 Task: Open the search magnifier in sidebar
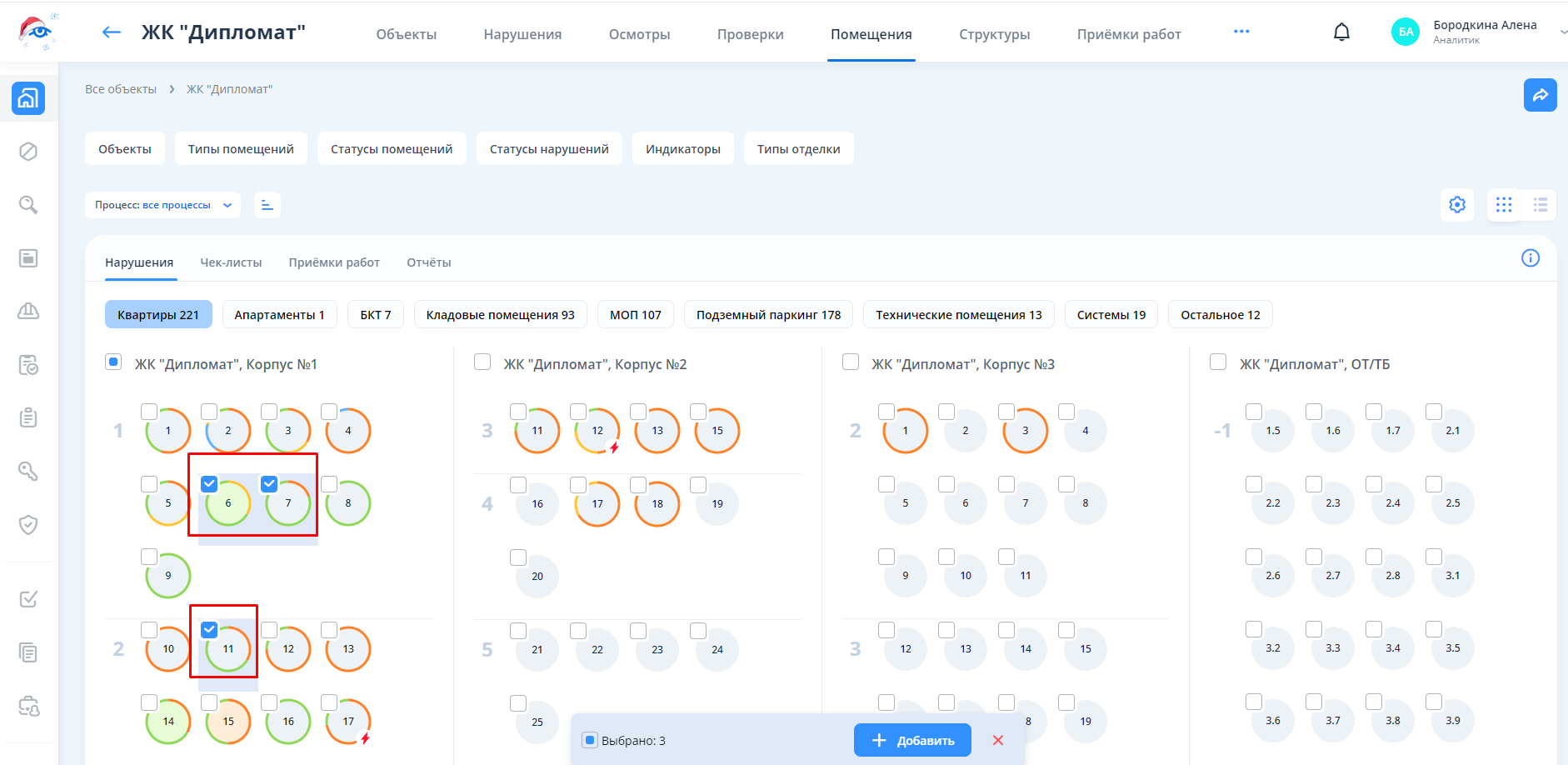click(x=28, y=205)
